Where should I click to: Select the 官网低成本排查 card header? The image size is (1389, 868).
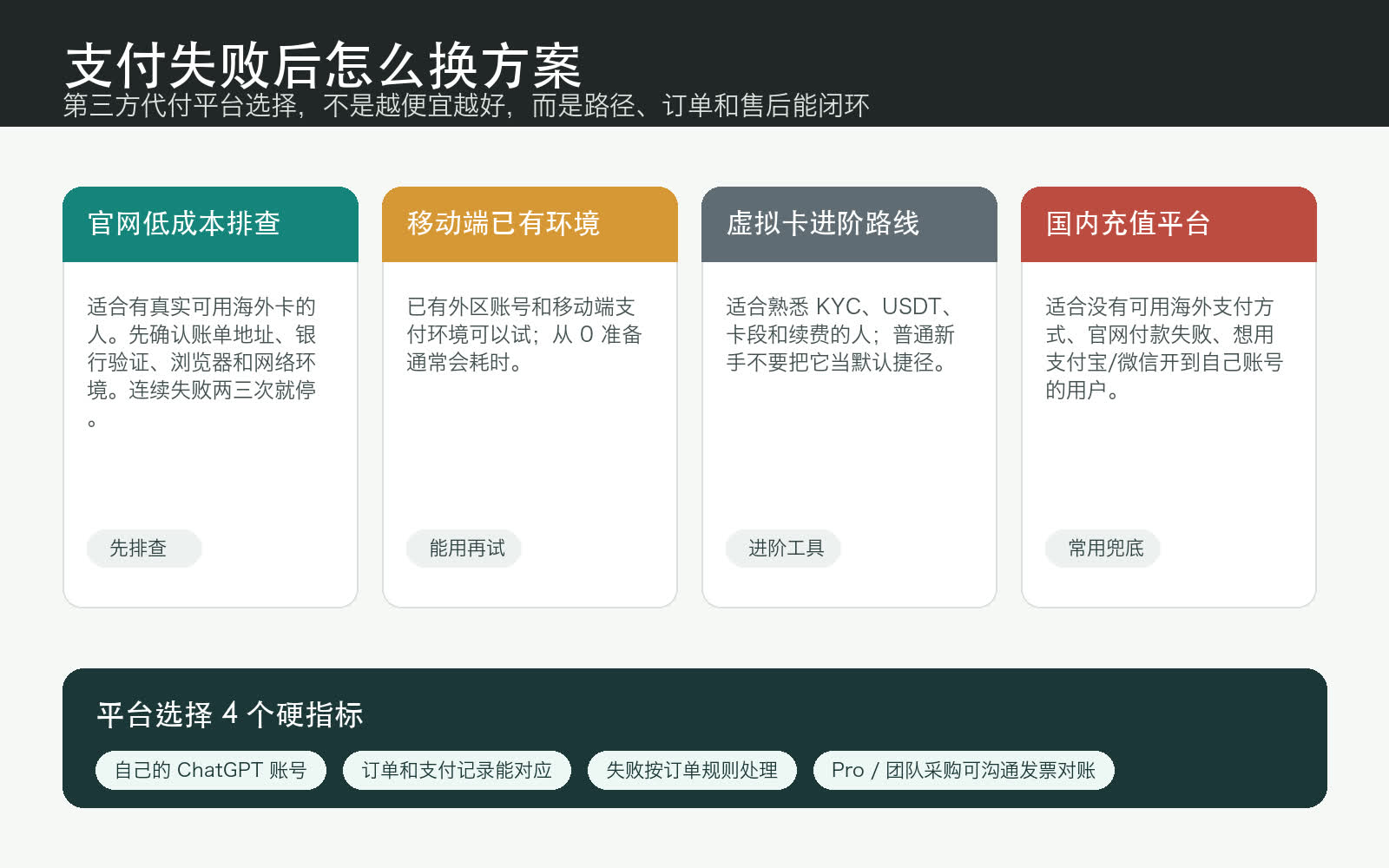point(210,224)
